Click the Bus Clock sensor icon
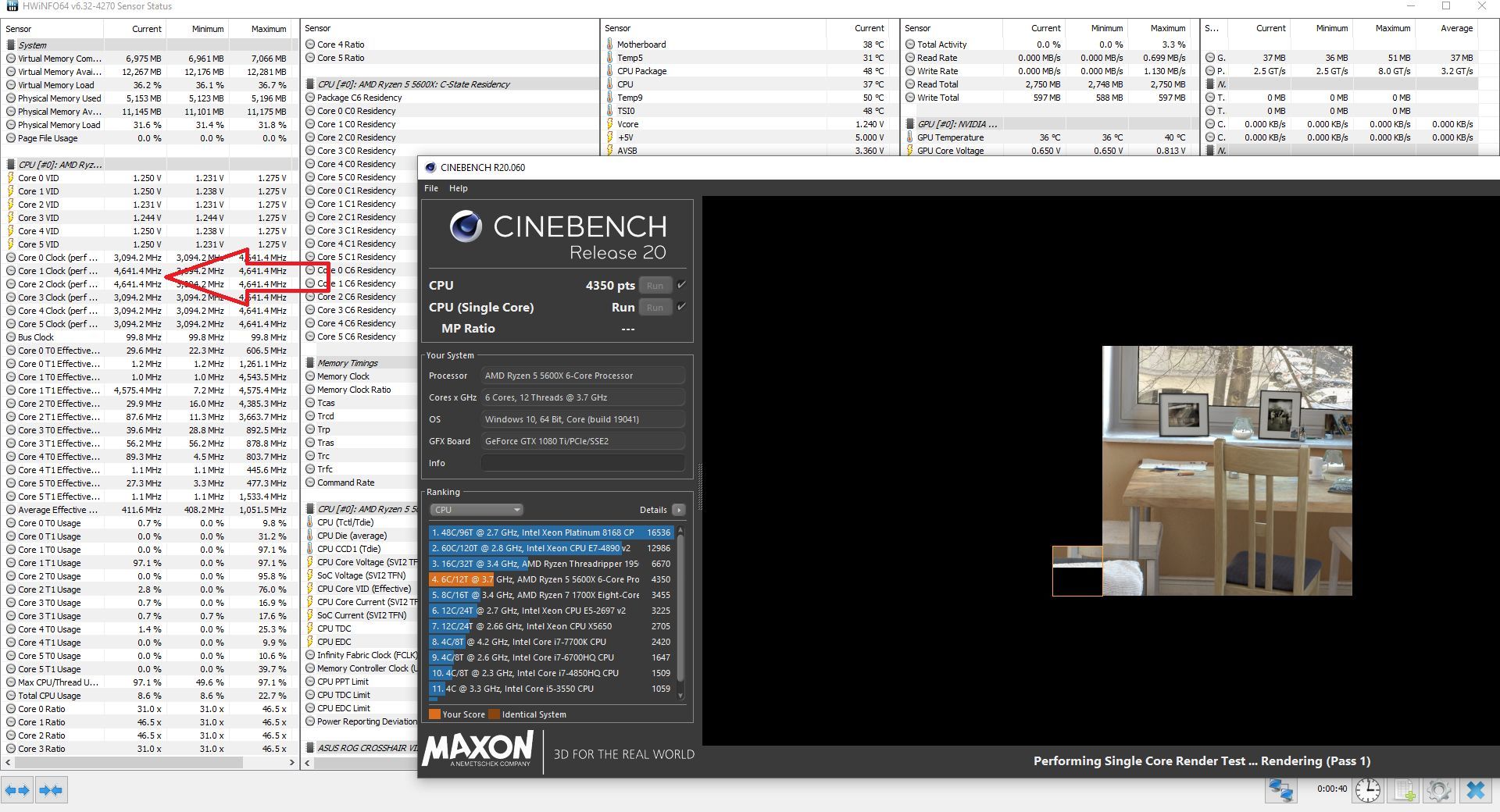This screenshot has width=1500, height=812. (11, 337)
